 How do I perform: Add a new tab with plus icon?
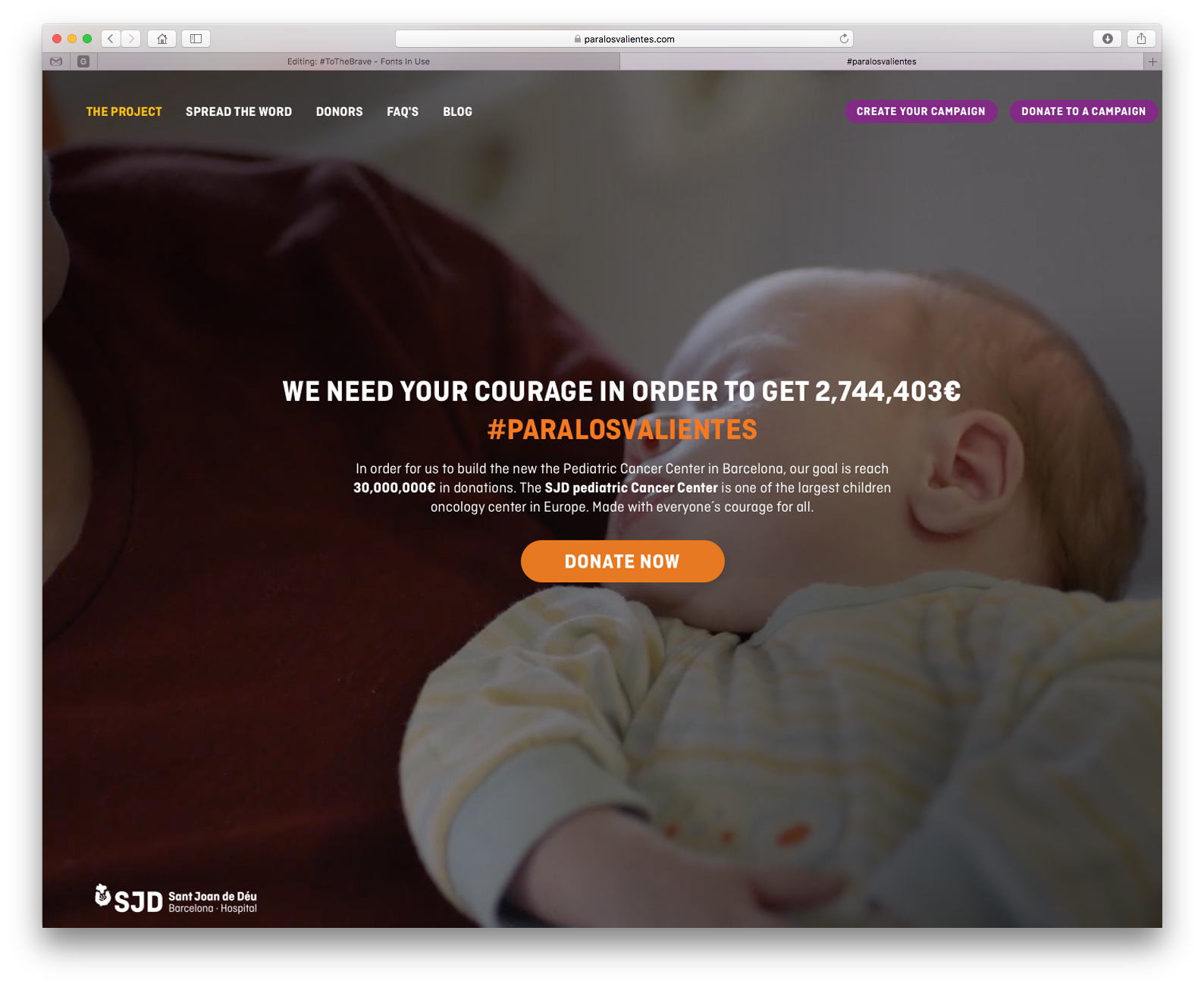click(x=1152, y=61)
